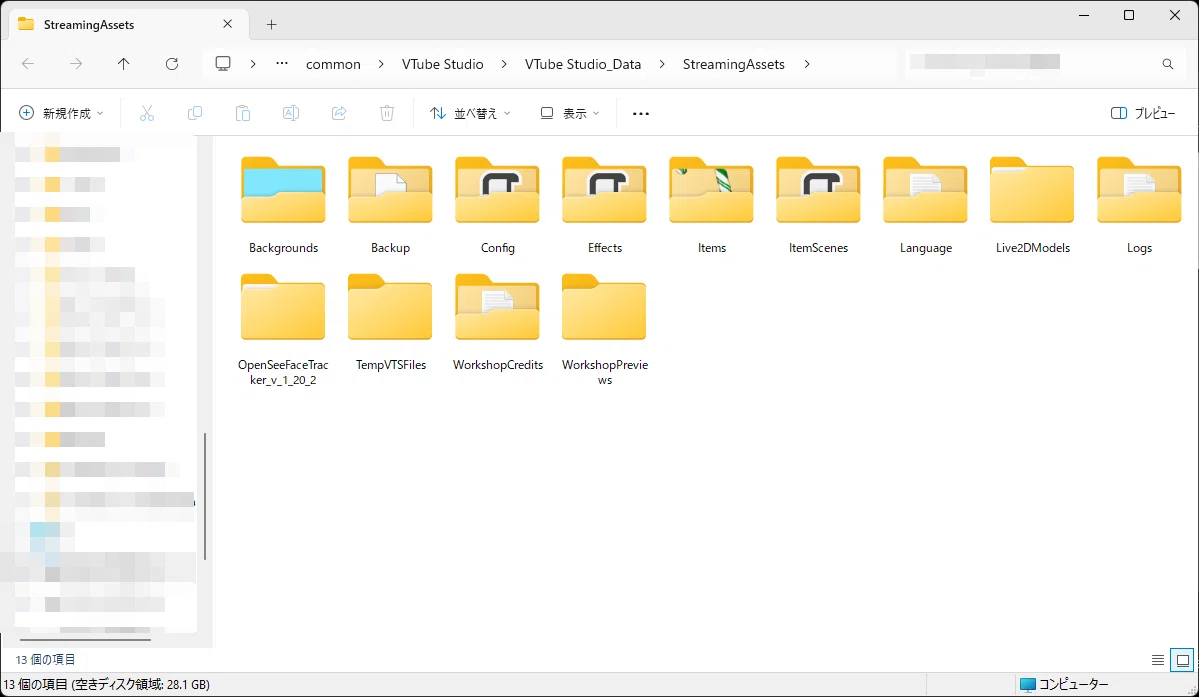Open the Backgrounds folder

(x=283, y=206)
